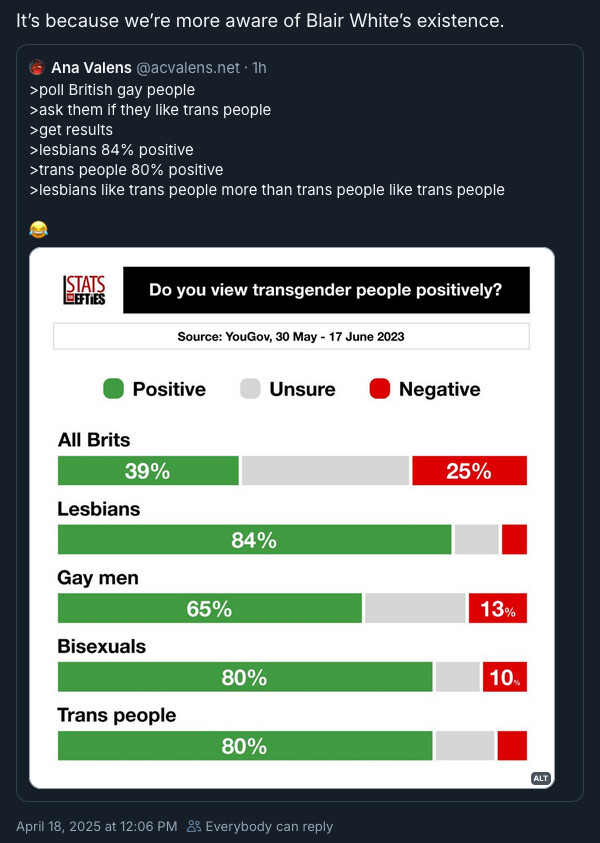Click the red Negative legend swatch
This screenshot has width=600, height=843.
pyautogui.click(x=380, y=389)
